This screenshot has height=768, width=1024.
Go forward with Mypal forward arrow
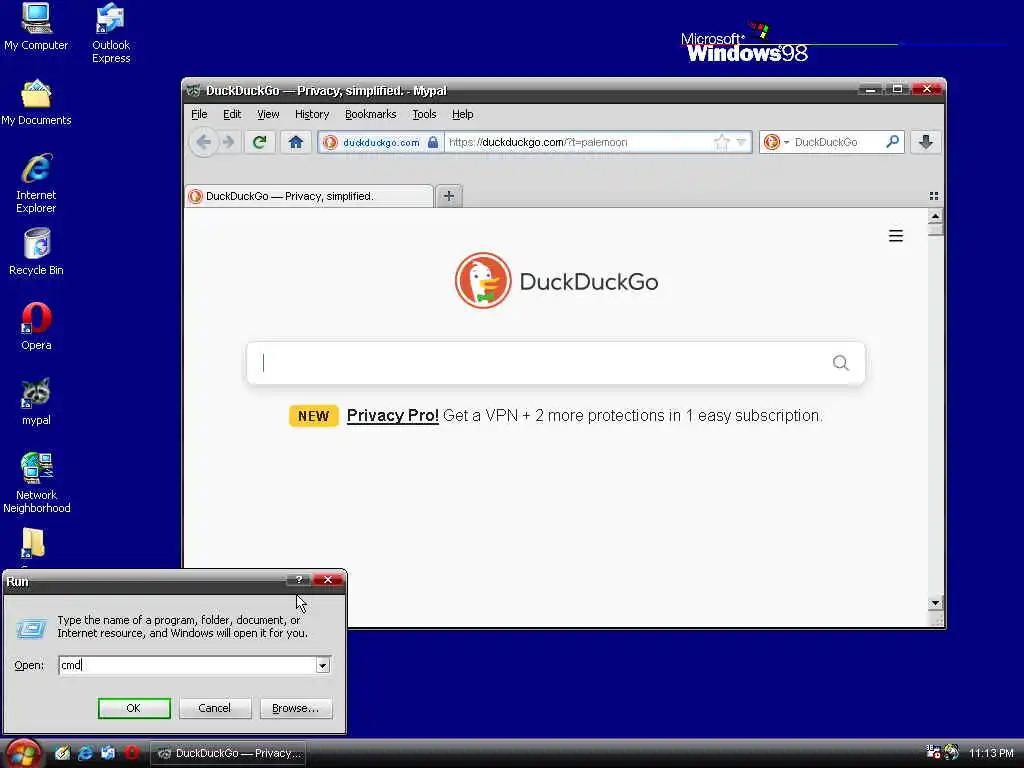[x=228, y=142]
